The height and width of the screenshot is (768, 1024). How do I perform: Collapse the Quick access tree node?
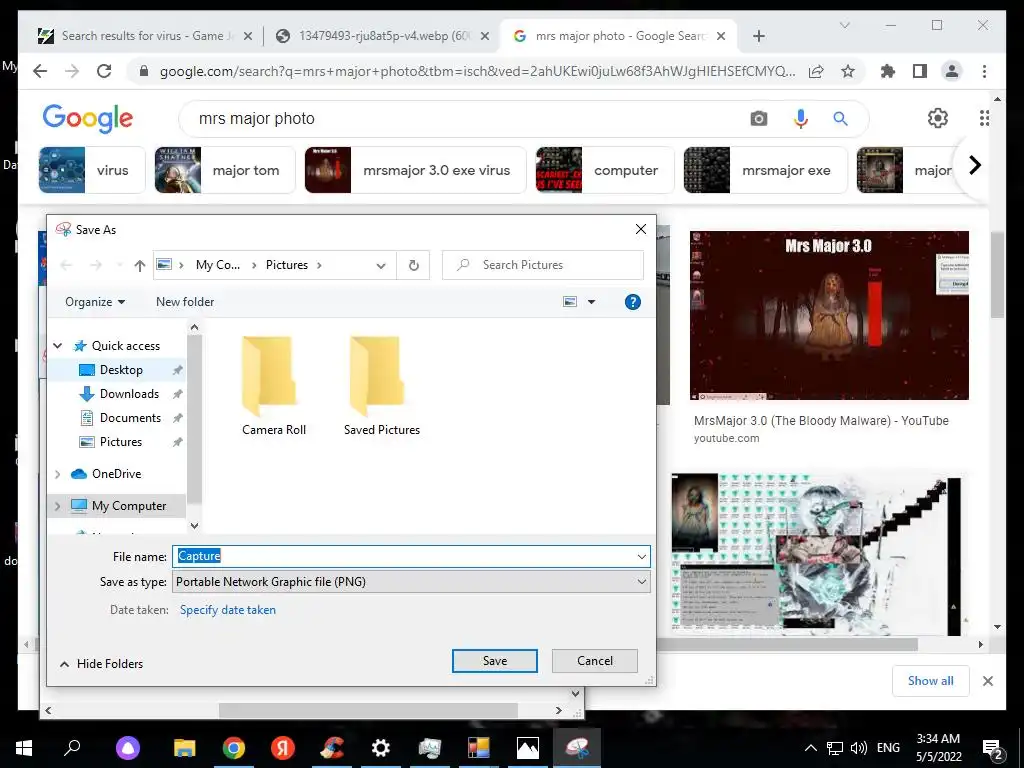[x=58, y=345]
